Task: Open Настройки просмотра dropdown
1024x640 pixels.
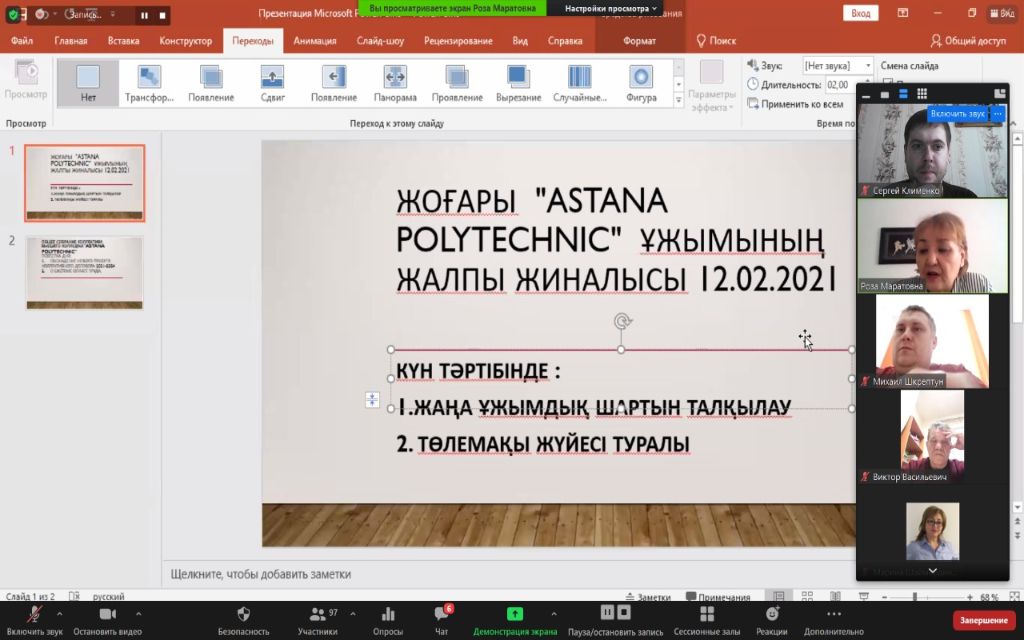Action: pyautogui.click(x=611, y=8)
